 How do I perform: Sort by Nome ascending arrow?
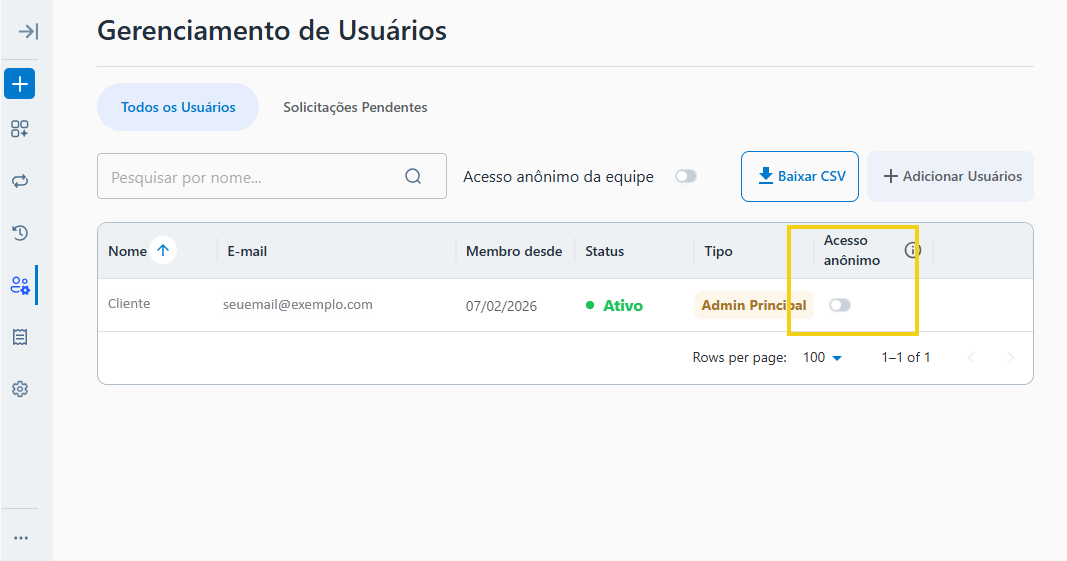tap(163, 251)
